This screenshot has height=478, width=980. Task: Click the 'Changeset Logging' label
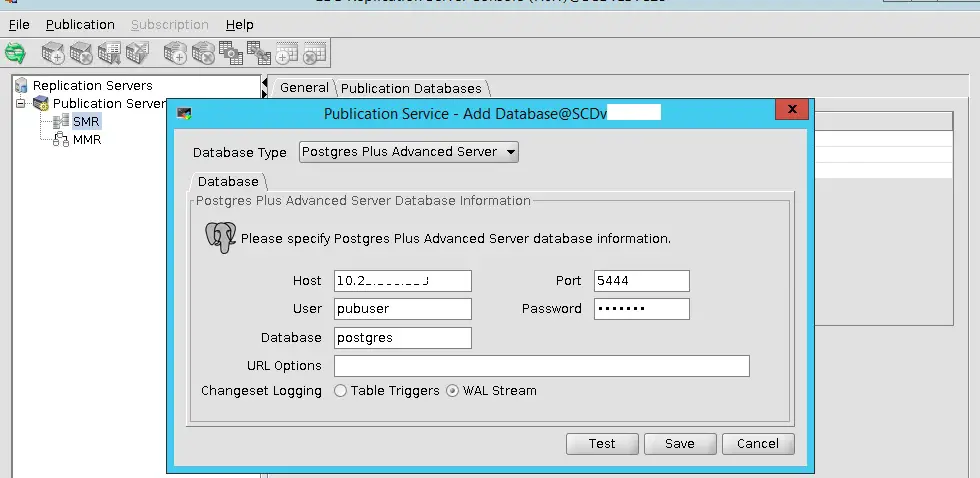point(261,391)
